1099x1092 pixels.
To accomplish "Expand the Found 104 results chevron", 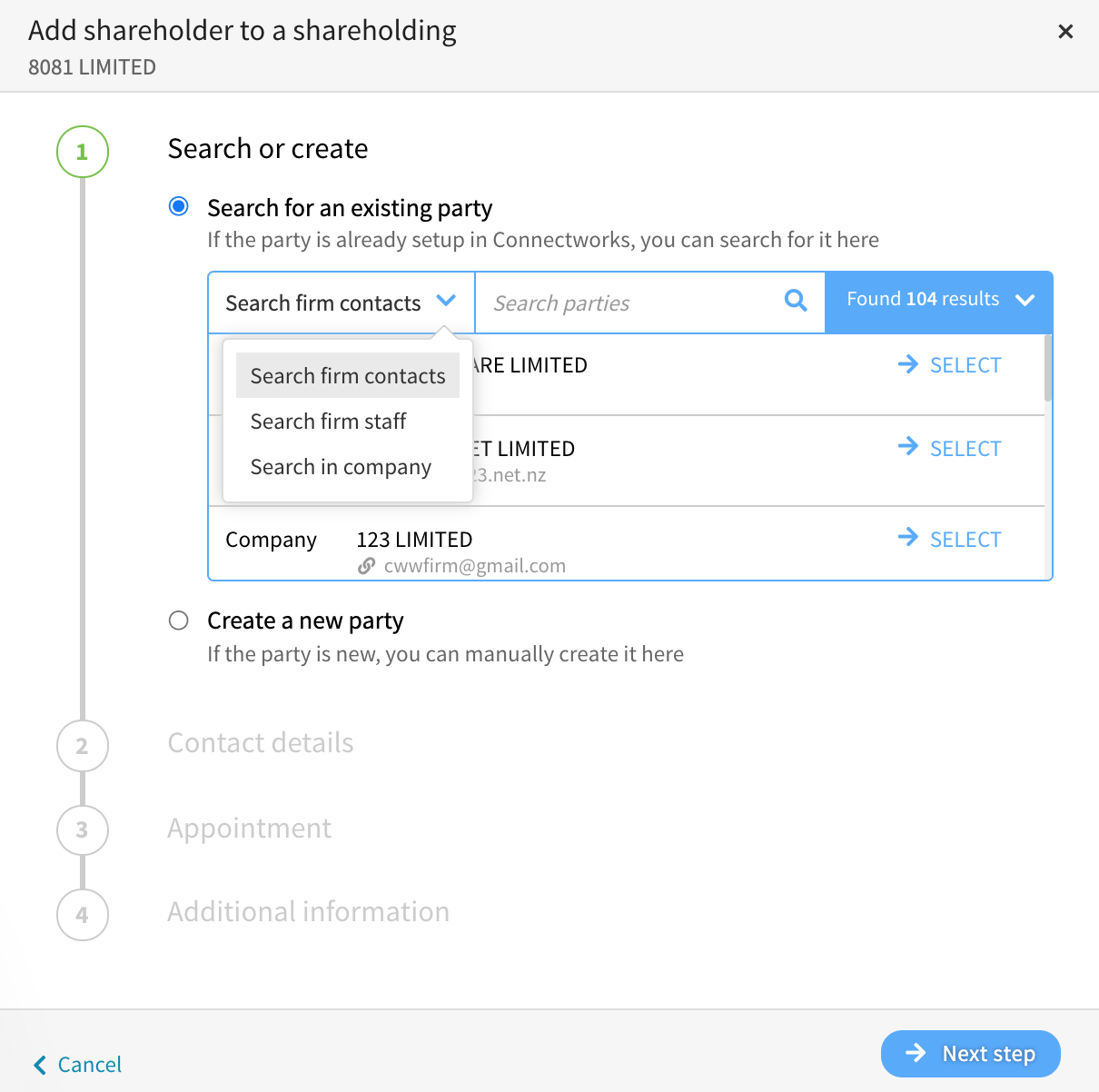I will (1025, 300).
